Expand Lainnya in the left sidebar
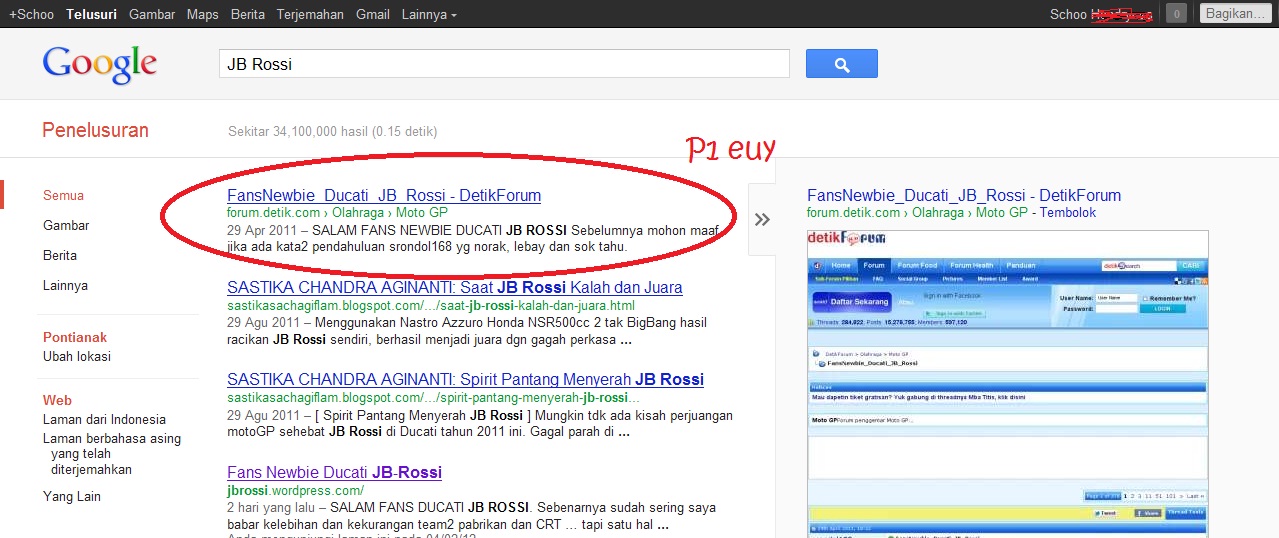Screen dimensions: 1279x538 click(x=65, y=285)
